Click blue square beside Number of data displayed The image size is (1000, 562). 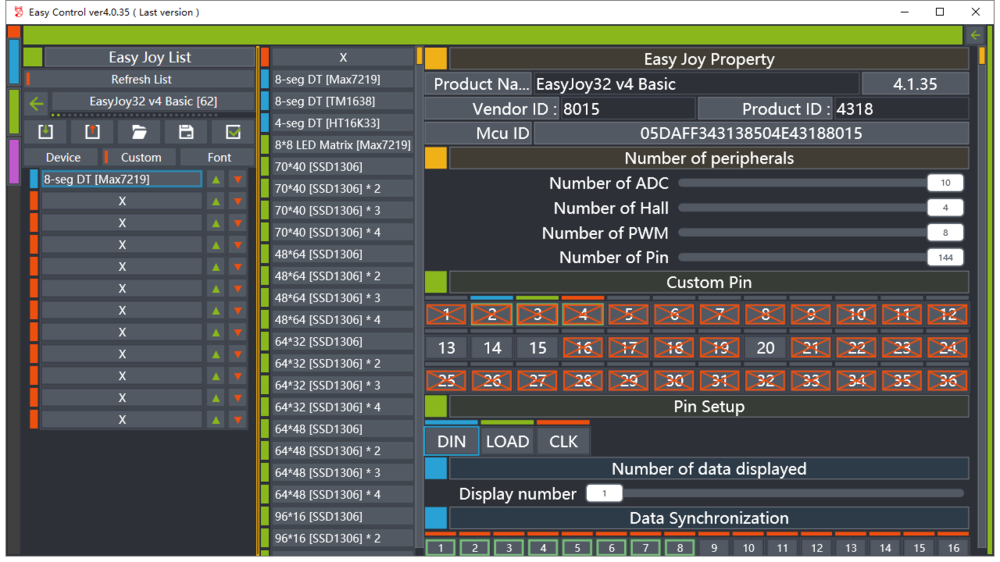(436, 468)
